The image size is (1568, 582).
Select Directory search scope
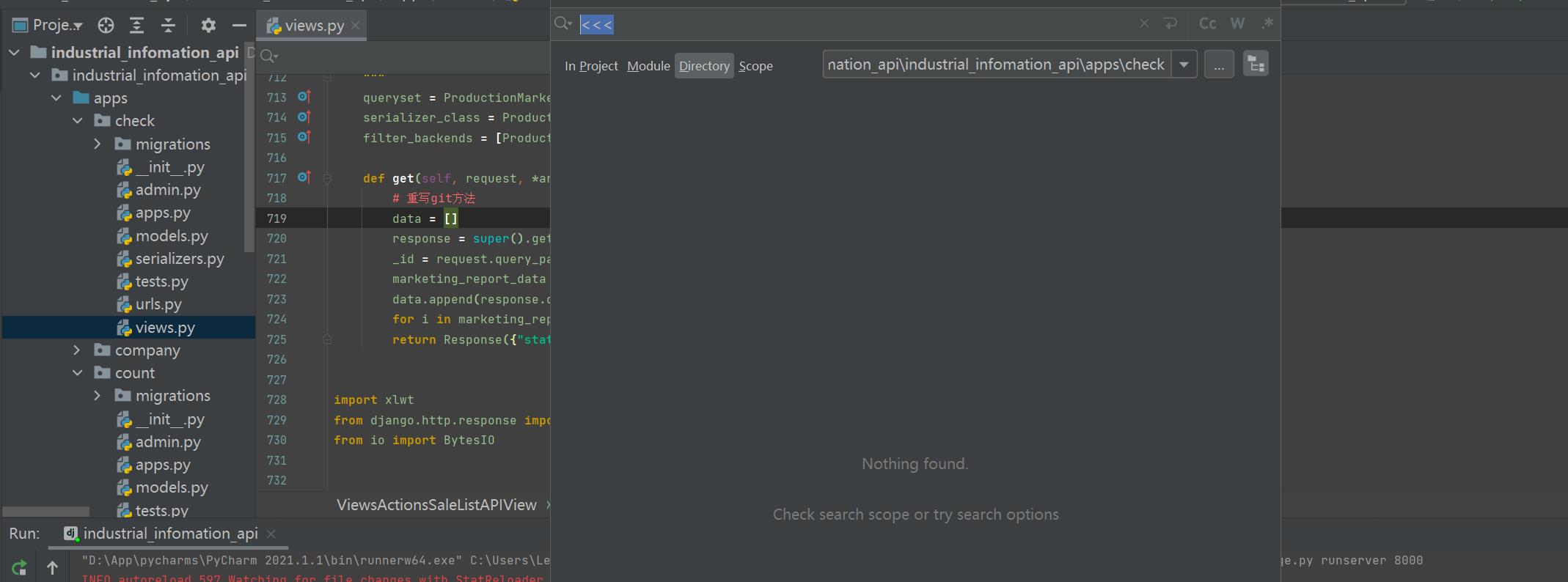704,66
